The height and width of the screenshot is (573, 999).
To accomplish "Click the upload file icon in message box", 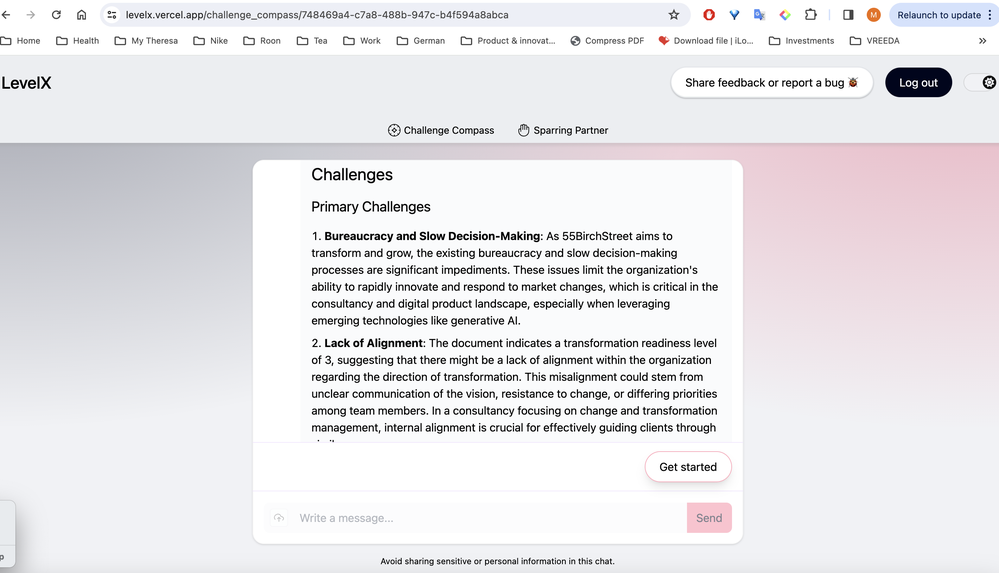I will [x=279, y=518].
